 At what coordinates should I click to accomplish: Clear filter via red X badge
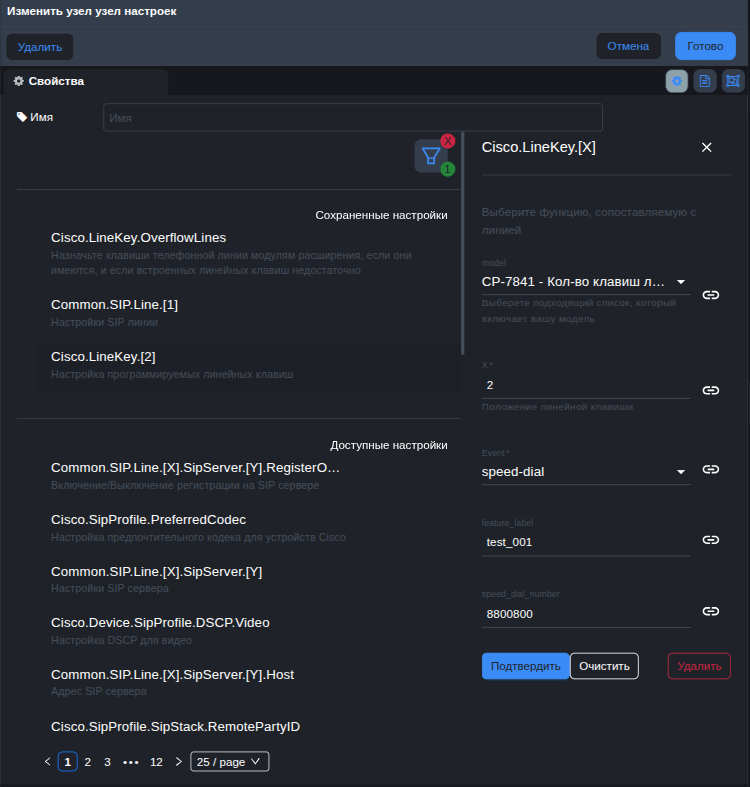[447, 141]
